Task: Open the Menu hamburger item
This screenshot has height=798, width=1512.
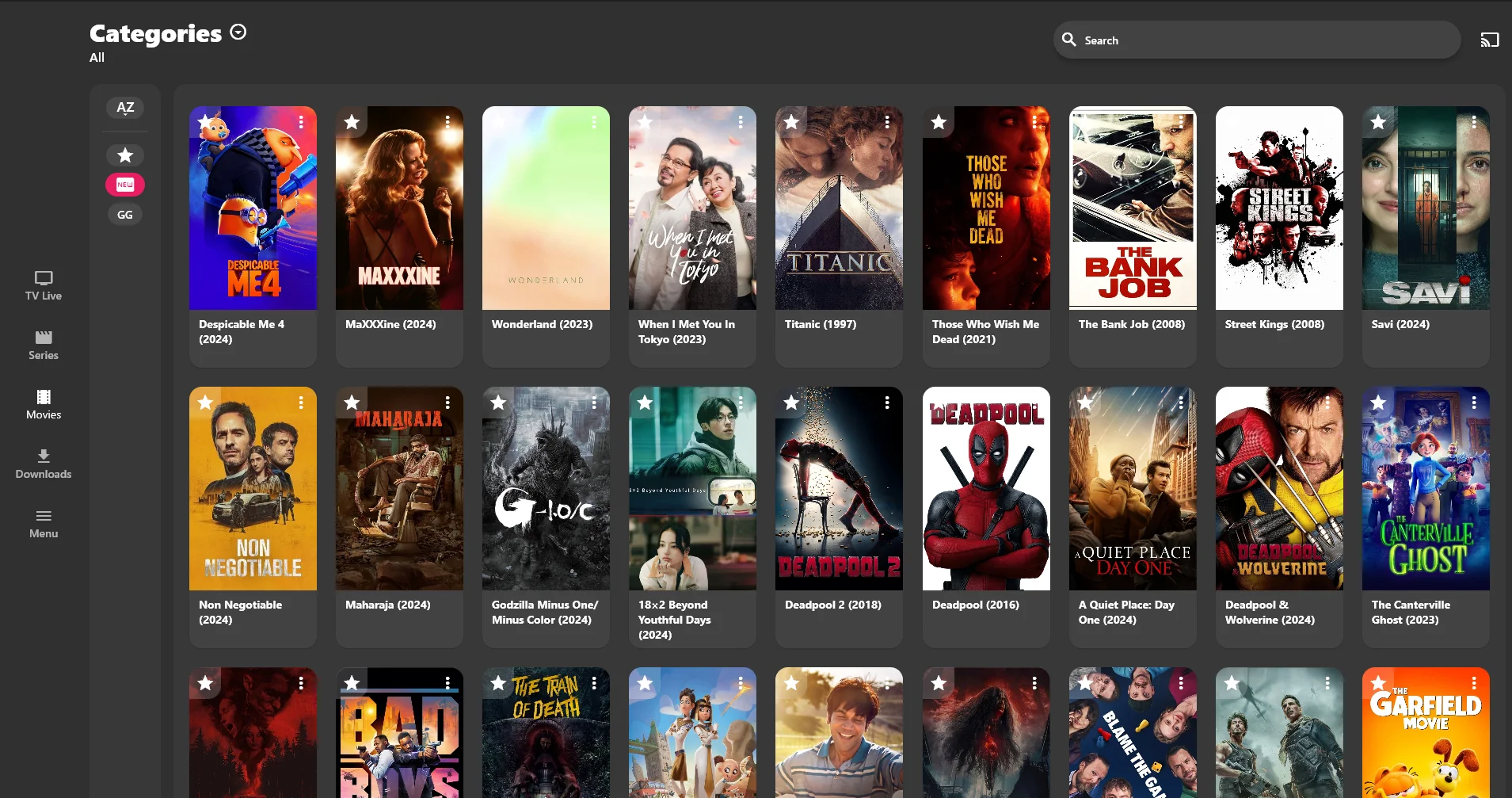Action: (x=44, y=524)
